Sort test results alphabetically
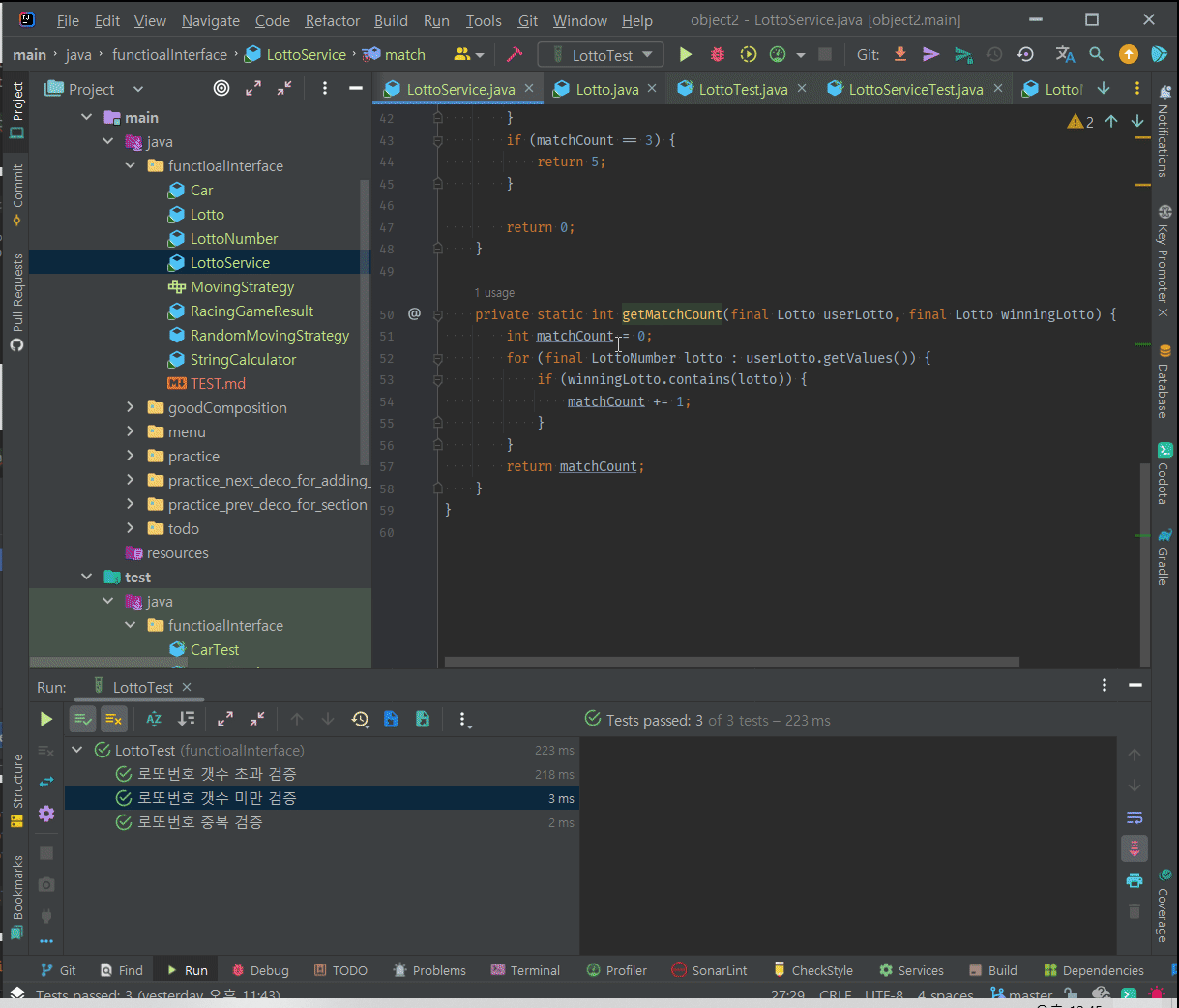This screenshot has width=1179, height=1008. 154,719
